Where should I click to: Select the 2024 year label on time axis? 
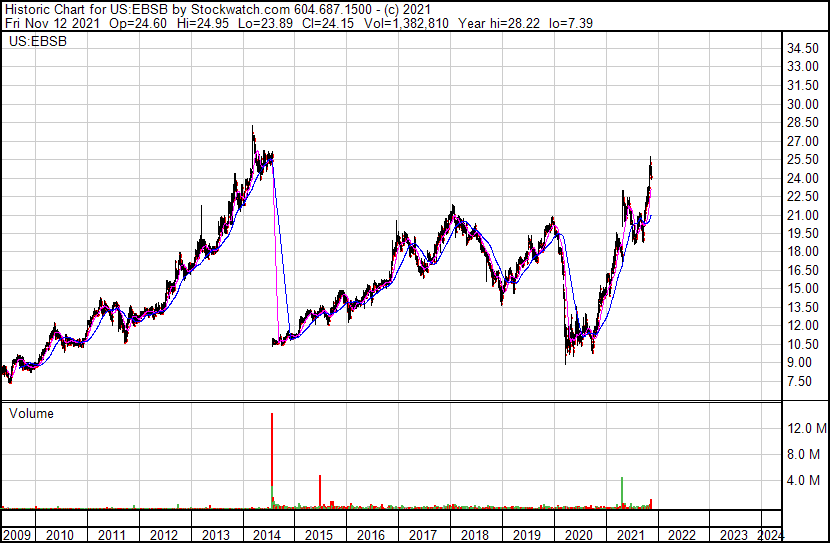pos(769,535)
